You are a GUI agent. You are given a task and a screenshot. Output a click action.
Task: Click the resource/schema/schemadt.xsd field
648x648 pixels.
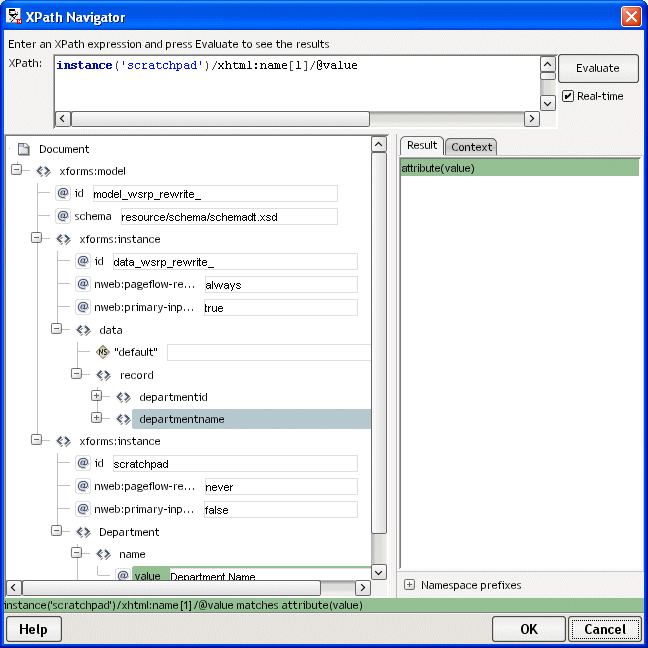[229, 217]
